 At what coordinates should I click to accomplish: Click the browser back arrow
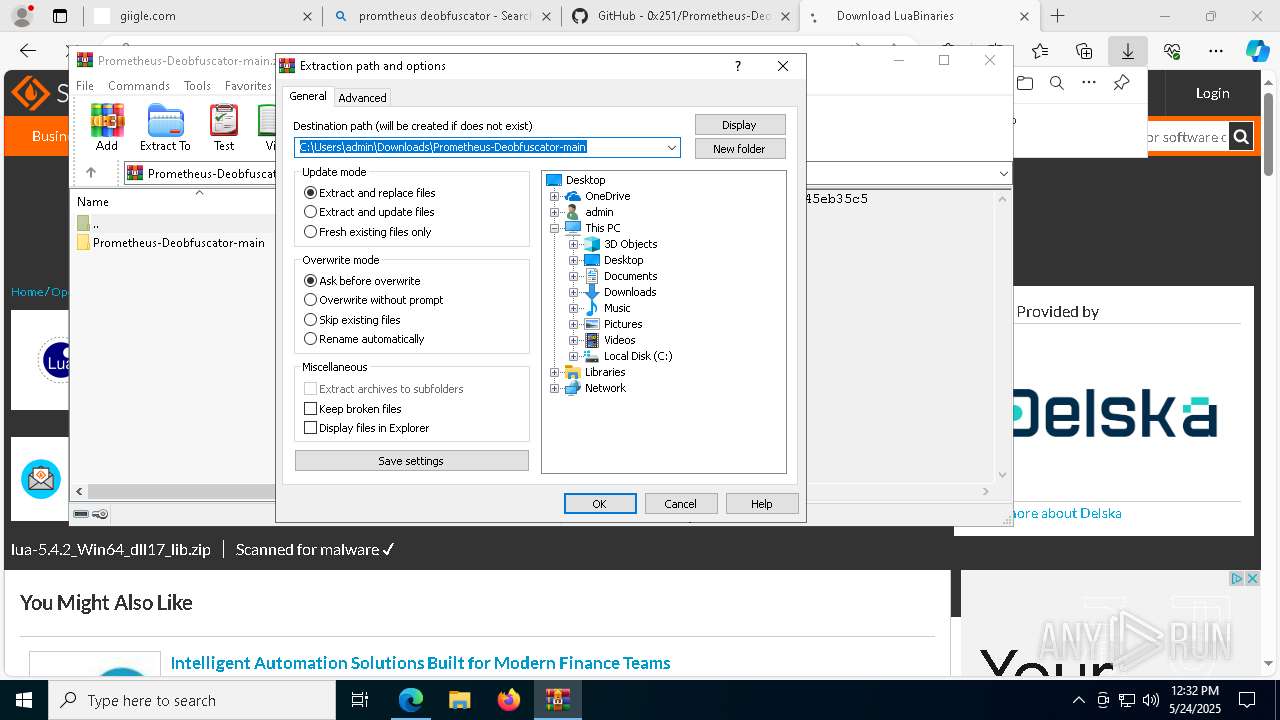point(28,51)
